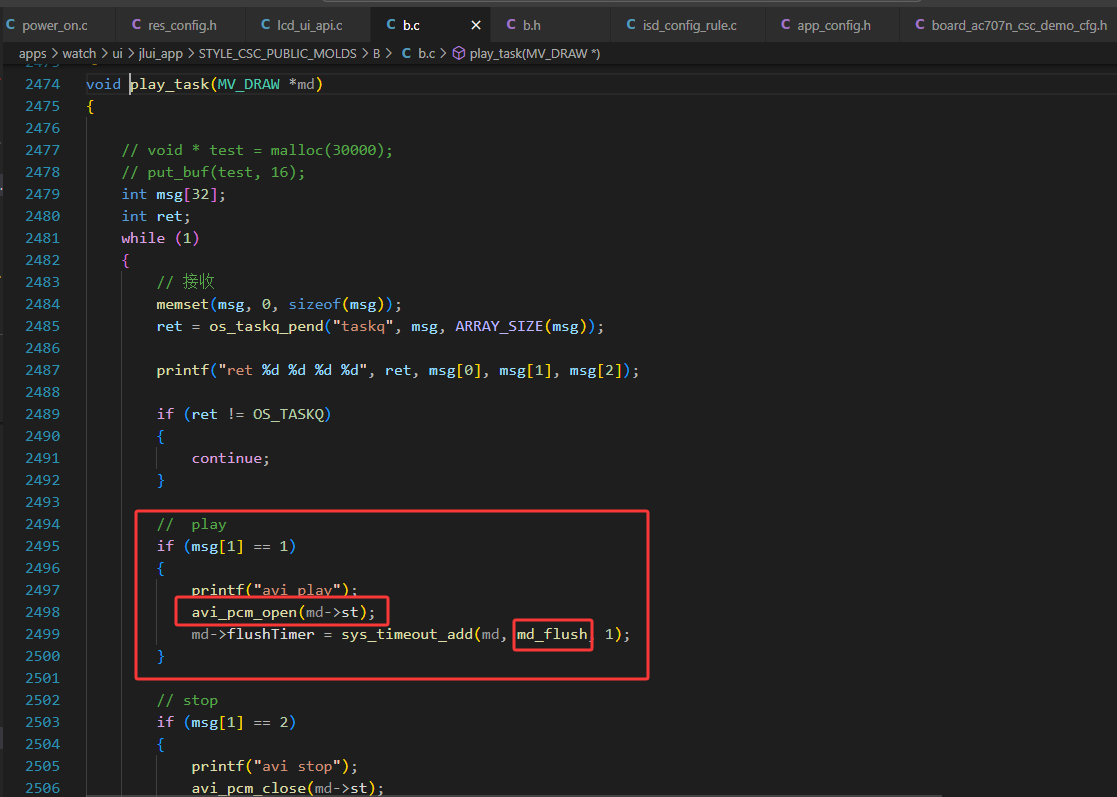
Task: Click the memset function call
Action: (183, 304)
